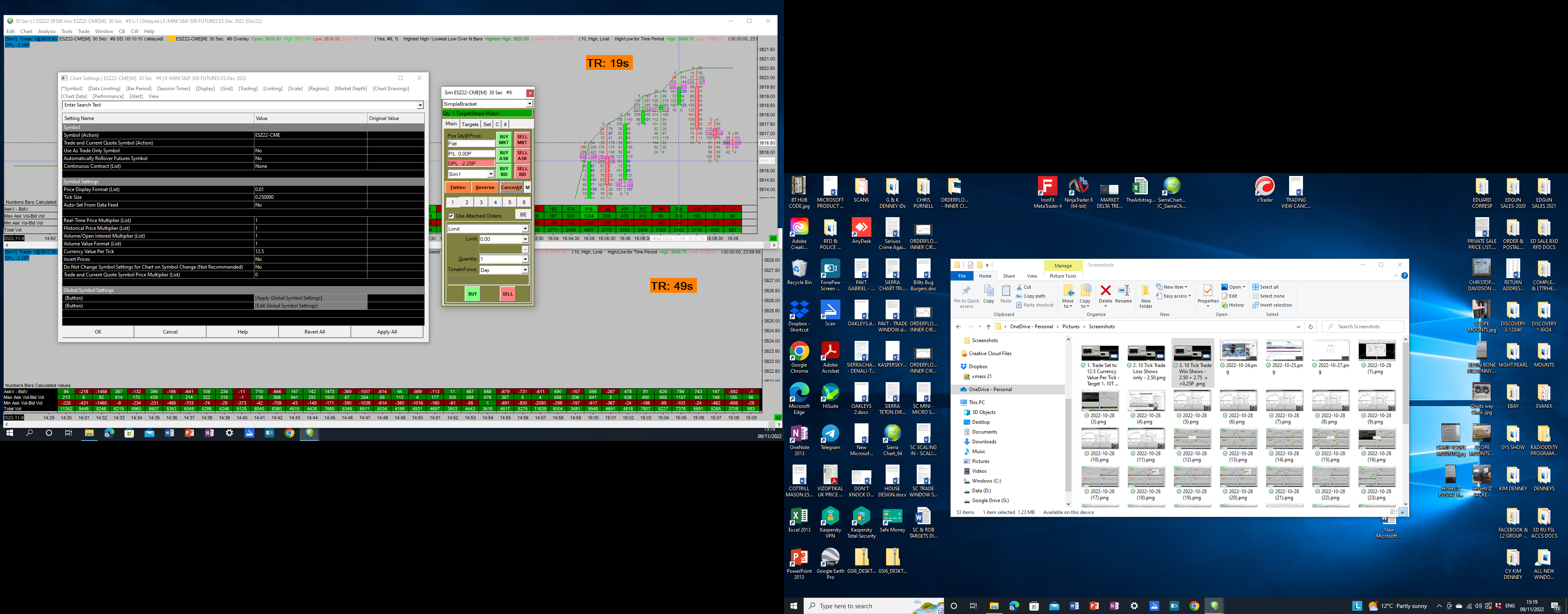Image resolution: width=1568 pixels, height=614 pixels.
Task: Click the BUY MKT button
Action: [x=503, y=140]
